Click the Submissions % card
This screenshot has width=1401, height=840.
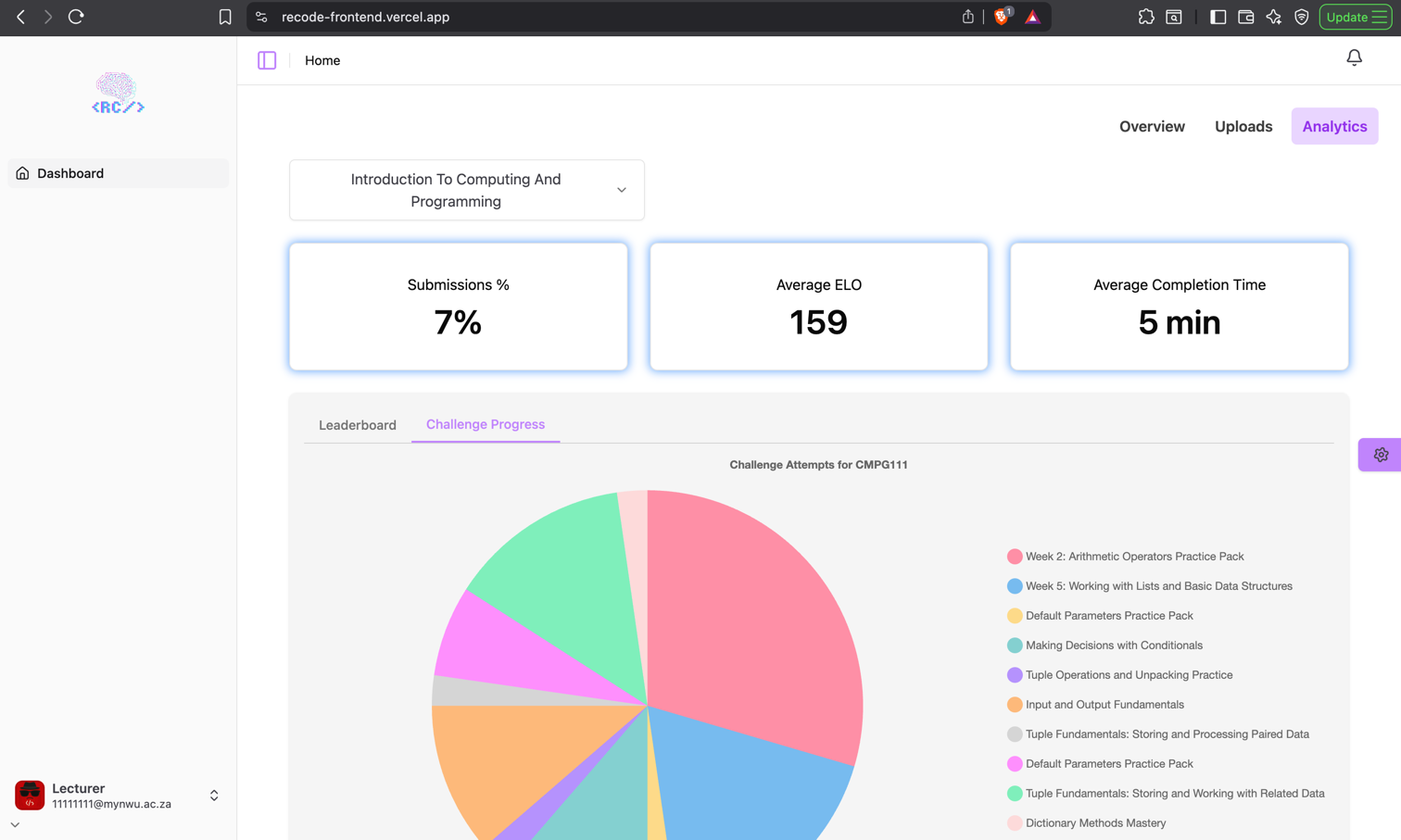459,307
